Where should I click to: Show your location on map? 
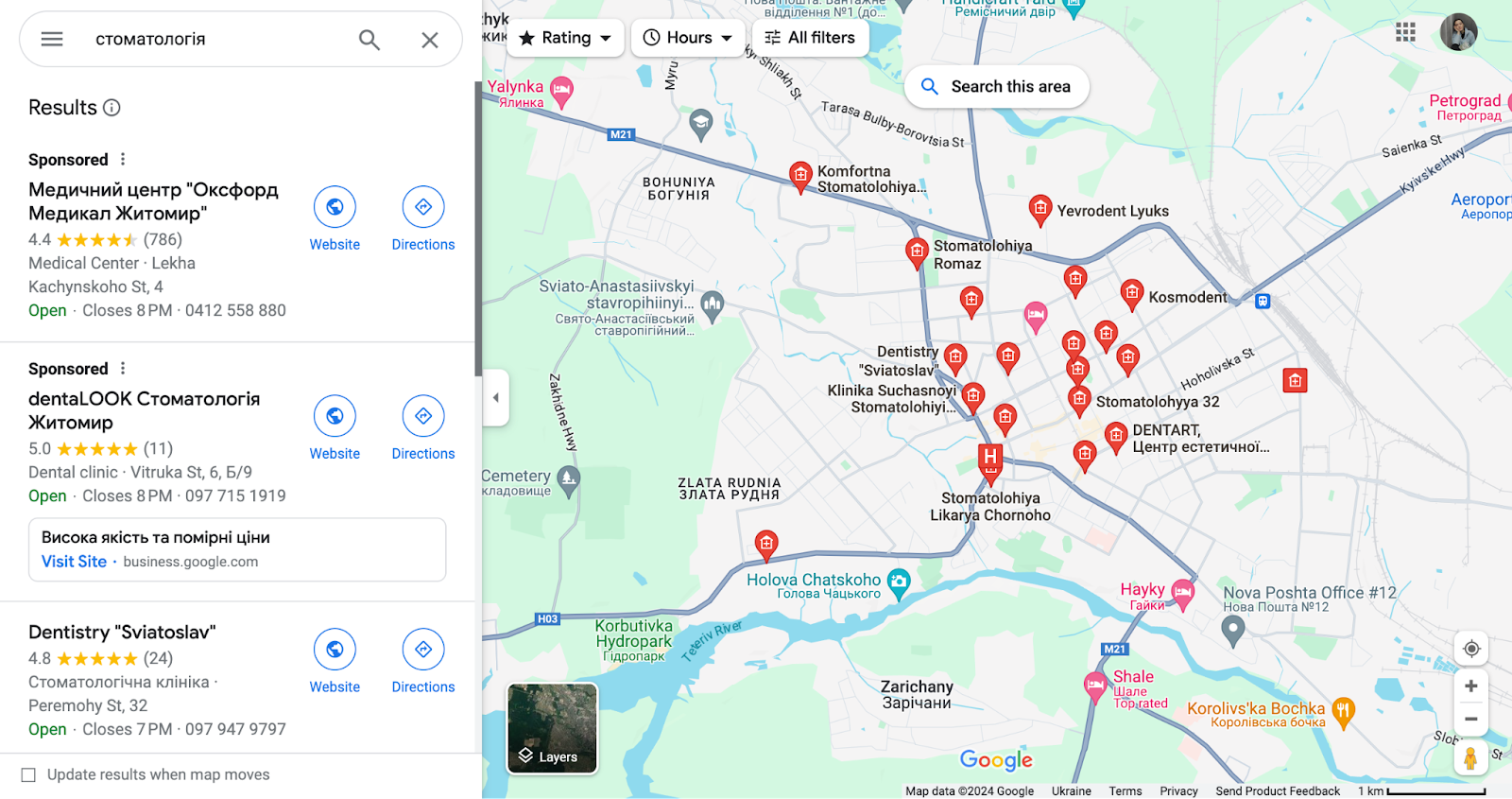point(1470,649)
